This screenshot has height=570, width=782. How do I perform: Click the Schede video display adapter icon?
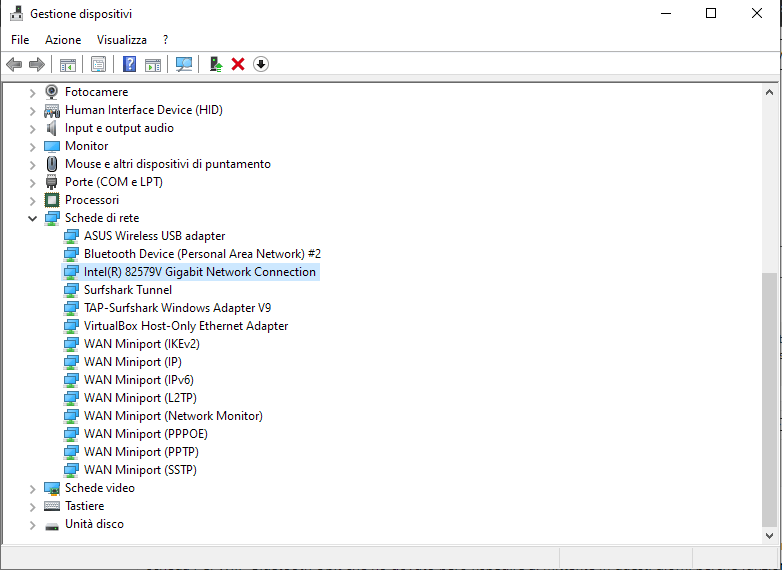point(52,488)
